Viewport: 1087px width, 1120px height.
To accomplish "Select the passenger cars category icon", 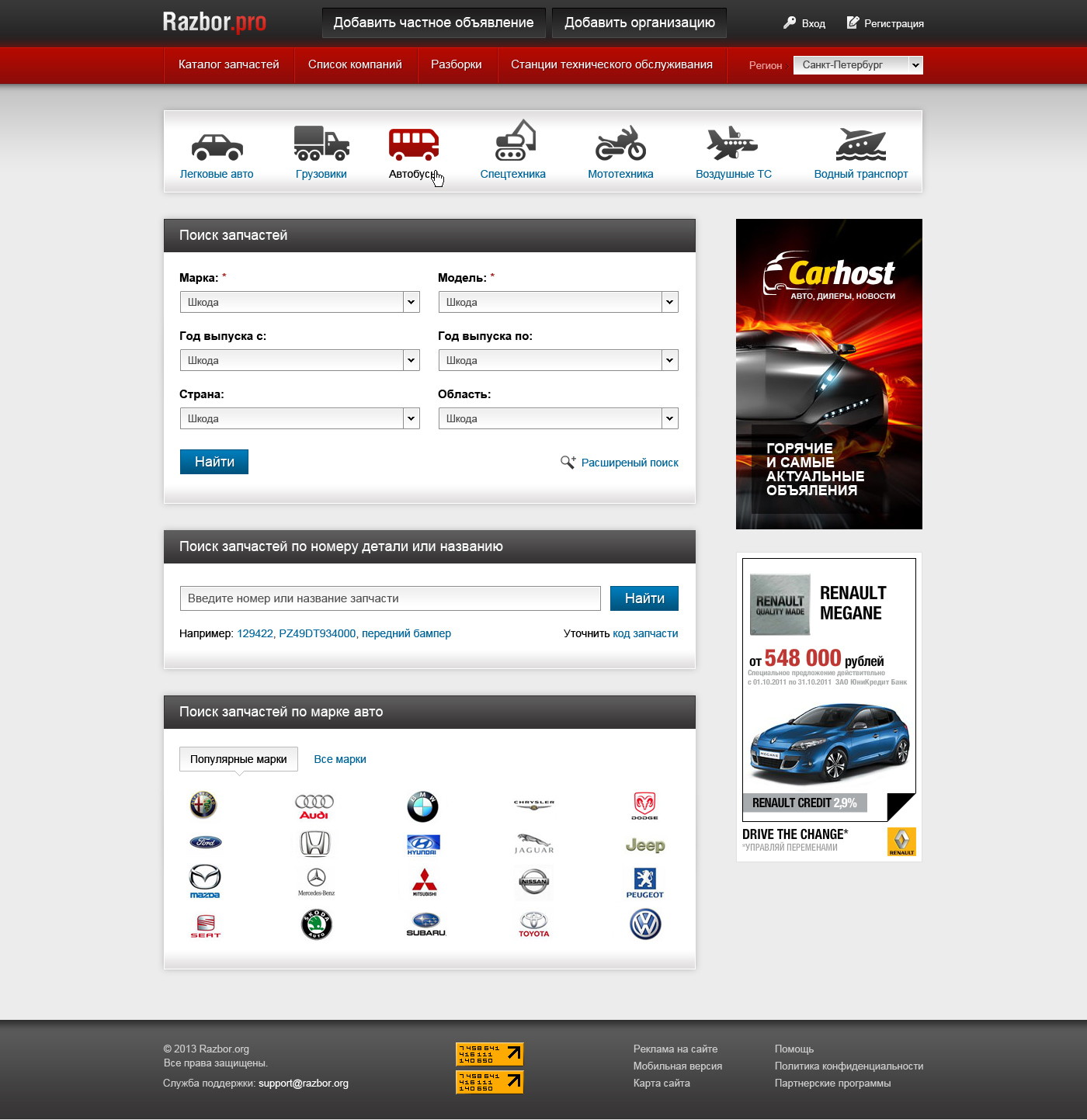I will tap(217, 146).
